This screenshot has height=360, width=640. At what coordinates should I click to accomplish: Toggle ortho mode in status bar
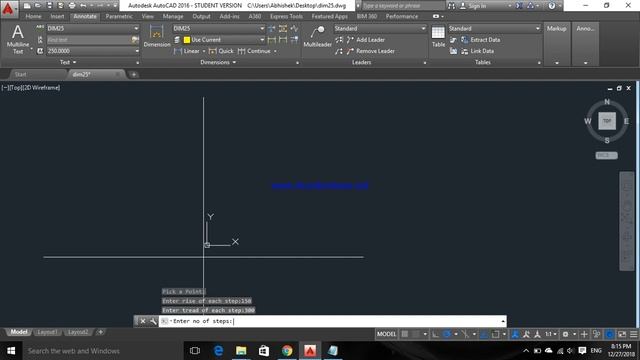coord(436,334)
